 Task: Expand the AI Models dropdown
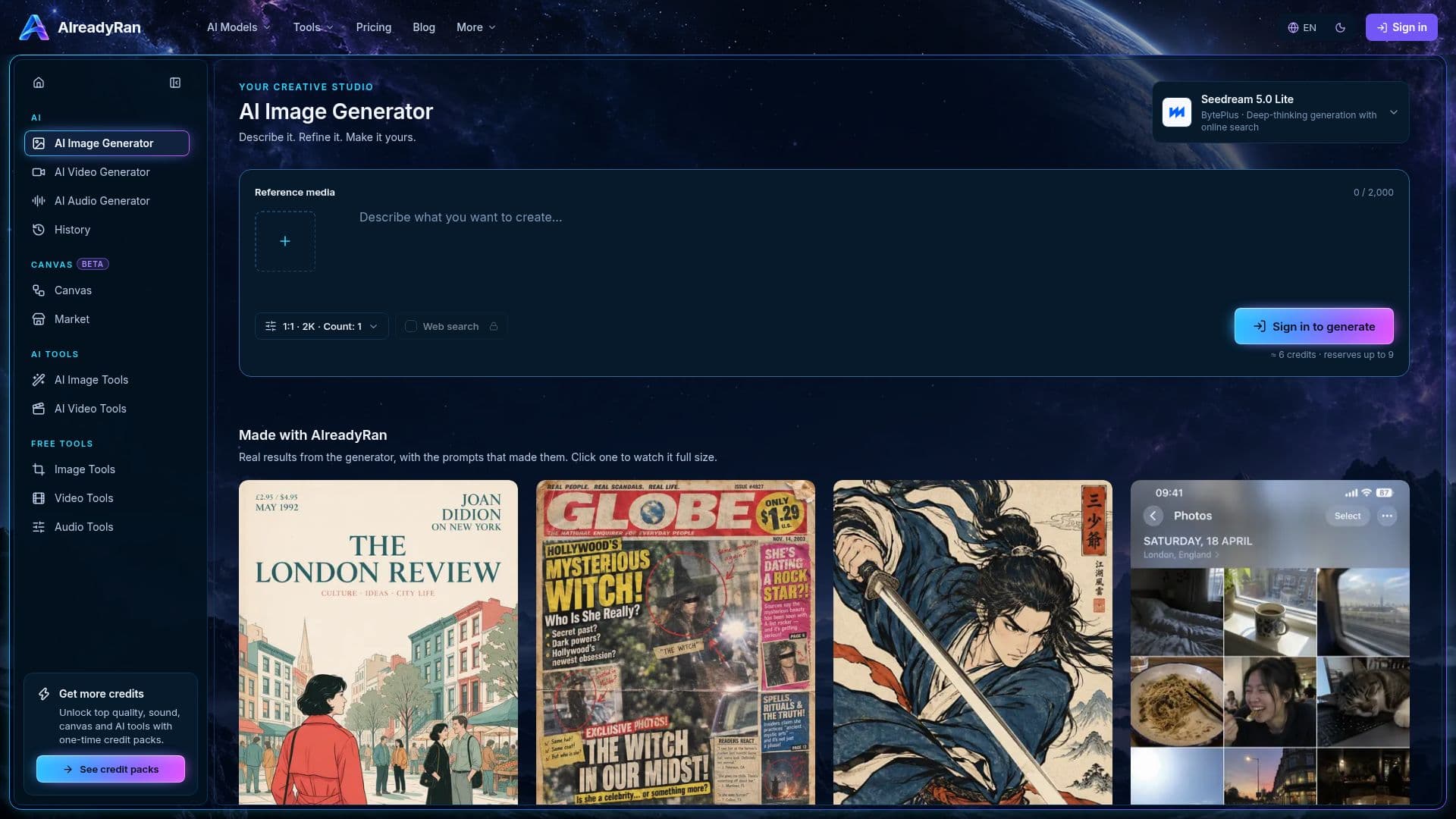click(x=238, y=27)
